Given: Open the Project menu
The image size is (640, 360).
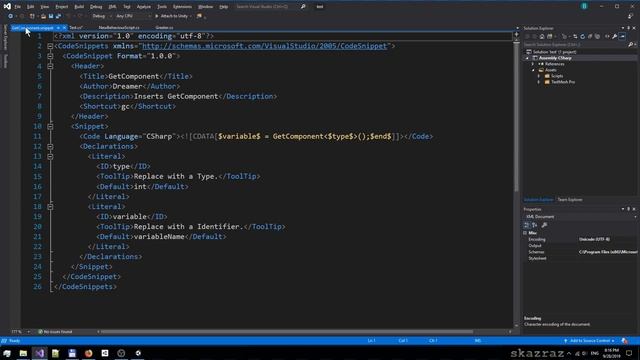Looking at the screenshot, I should click(62, 7).
